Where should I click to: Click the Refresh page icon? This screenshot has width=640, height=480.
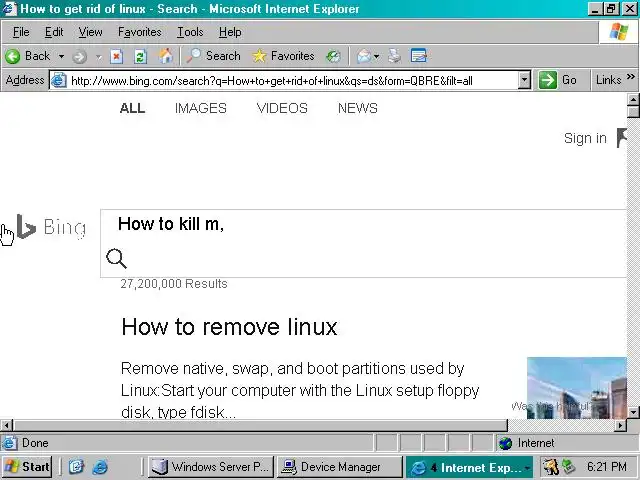(x=140, y=56)
